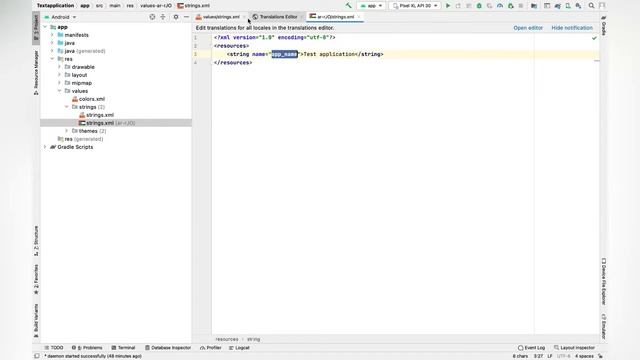Click the green inspection checkmark icon
The width and height of the screenshot is (640, 360).
click(x=594, y=38)
